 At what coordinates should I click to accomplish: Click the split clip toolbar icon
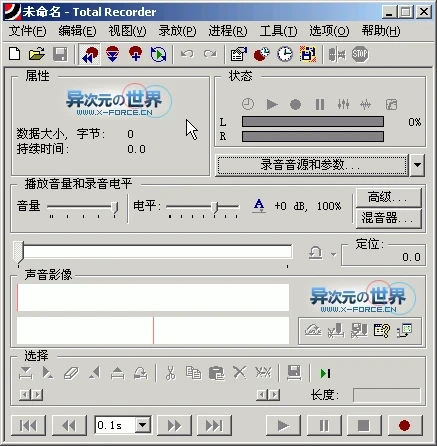337,54
